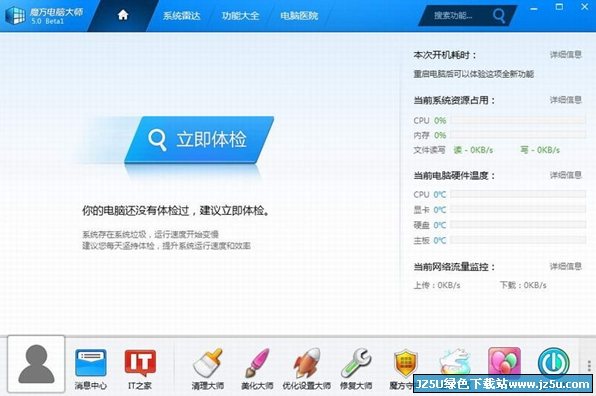Switch to the 系统雷达 tab
Image resolution: width=596 pixels, height=396 pixels.
point(182,16)
